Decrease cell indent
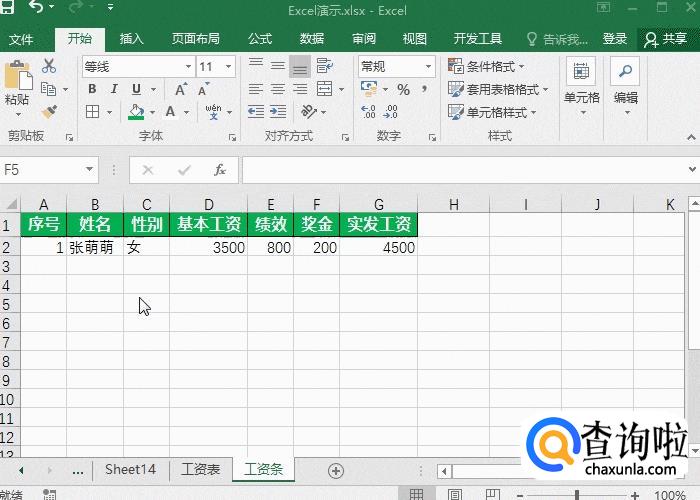The width and height of the screenshot is (700, 500). click(256, 112)
